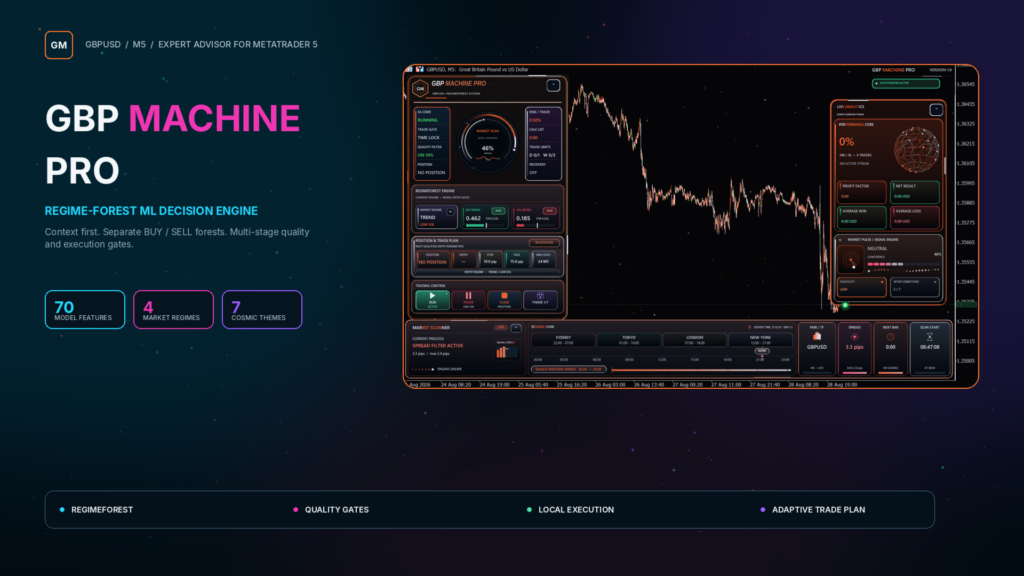1024x576 pixels.
Task: Select the New York session tab
Action: click(761, 340)
